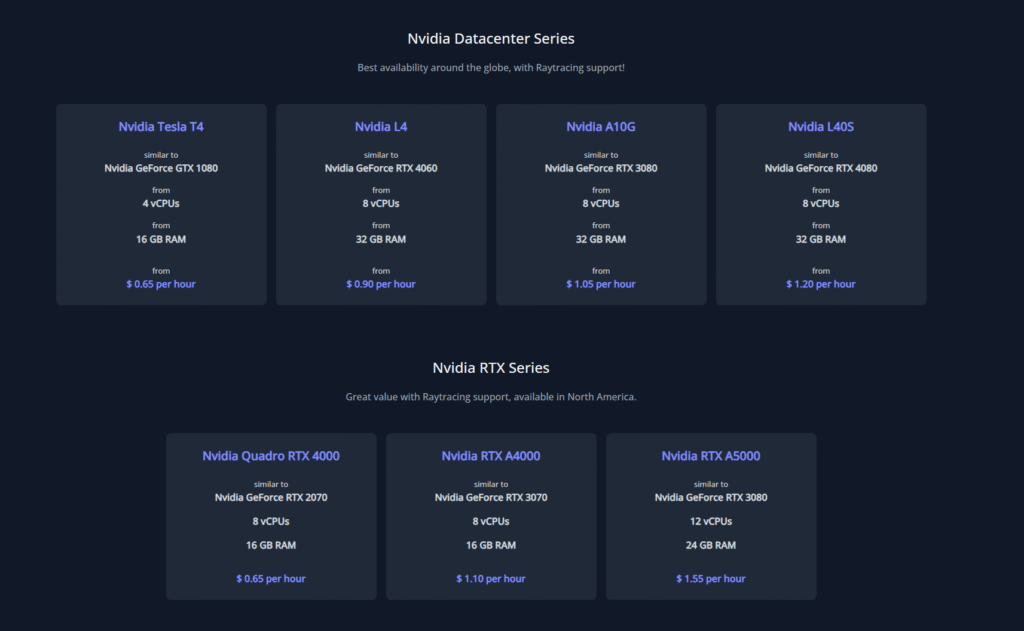Select the Nvidia RTX A4000 title
1024x631 pixels.
(491, 456)
